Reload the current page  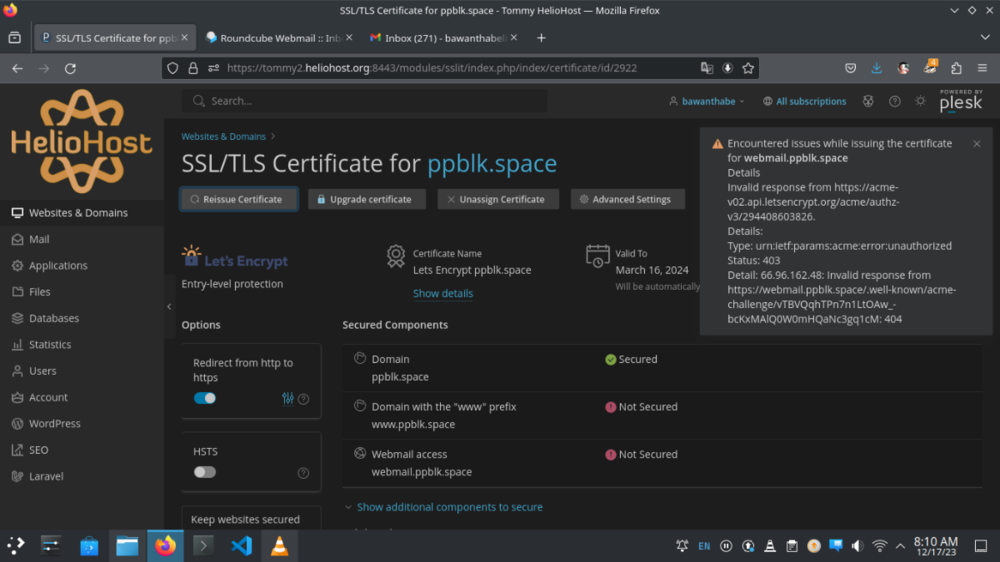(70, 68)
